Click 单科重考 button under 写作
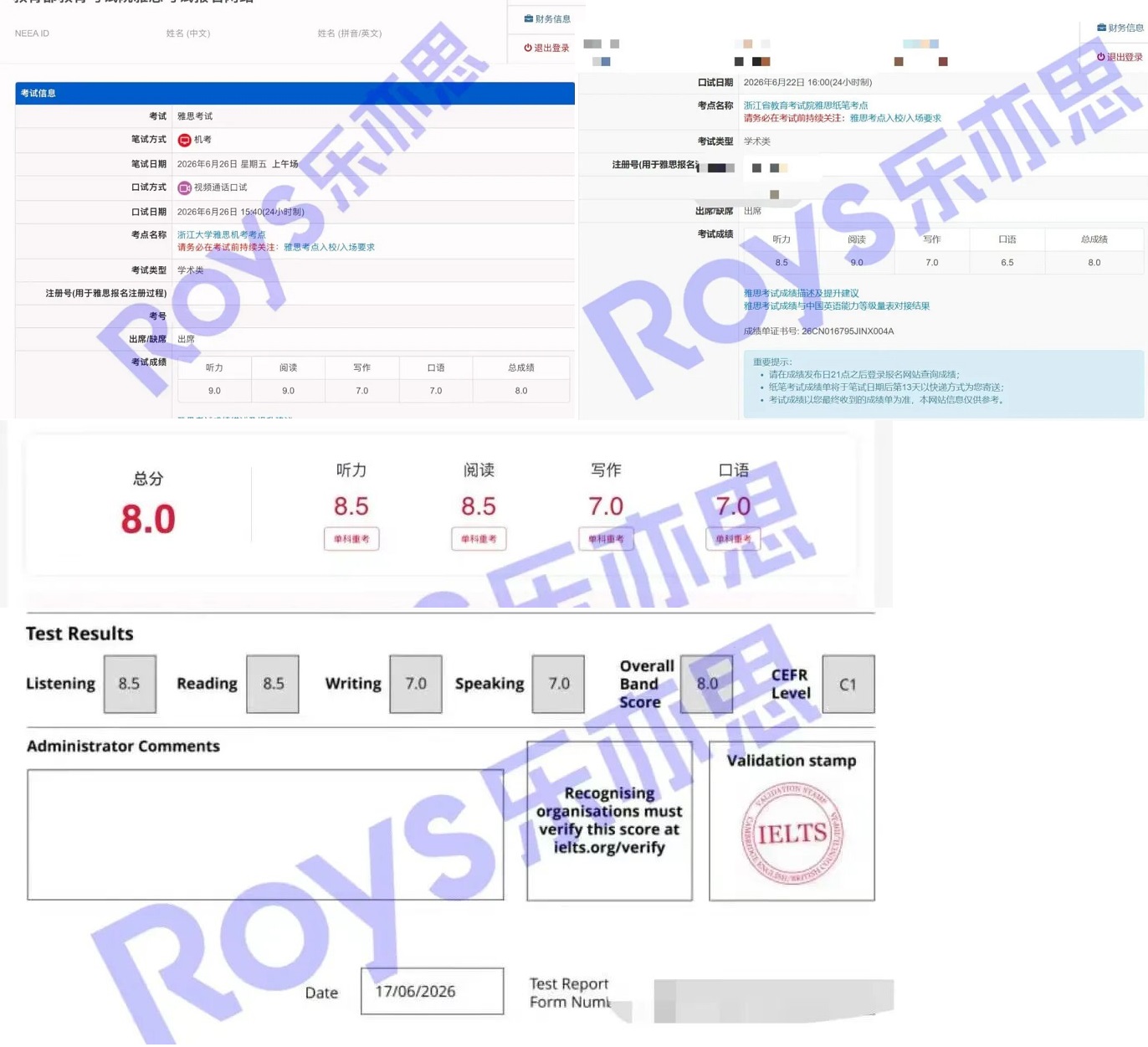Screen dimensions: 1148x1047 [606, 539]
